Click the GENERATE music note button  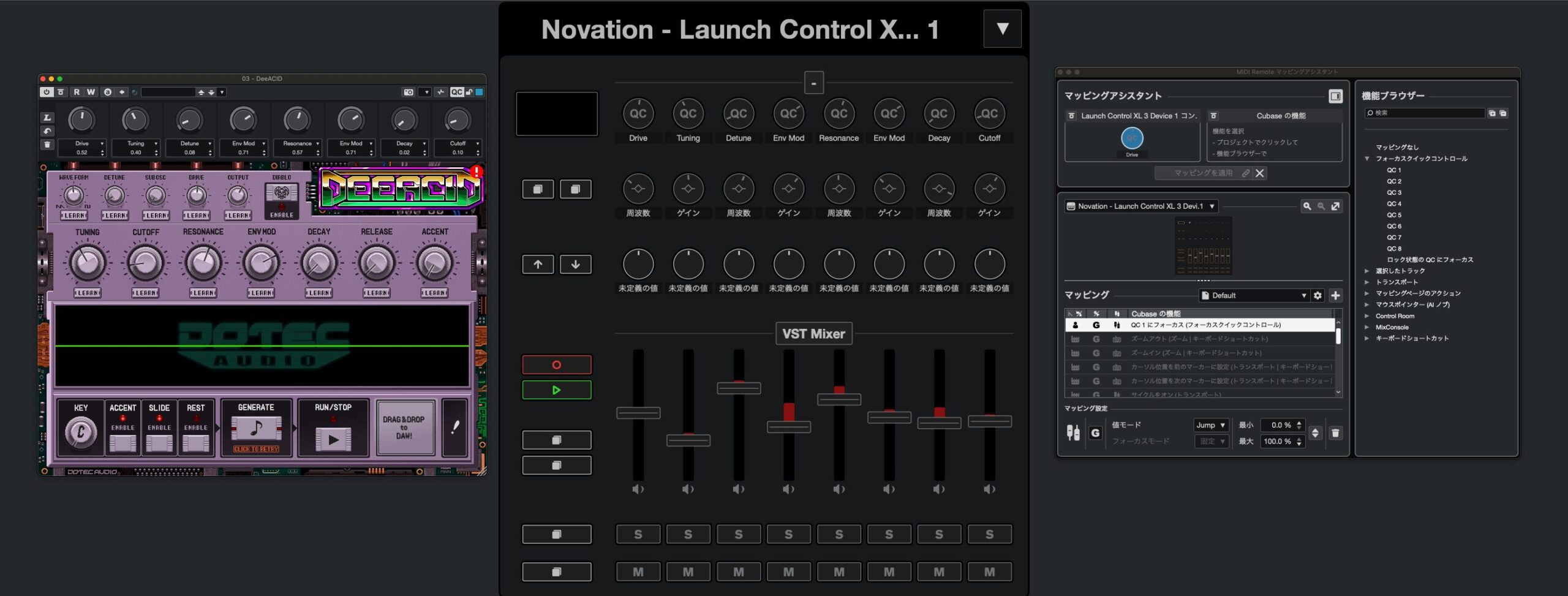pyautogui.click(x=256, y=428)
